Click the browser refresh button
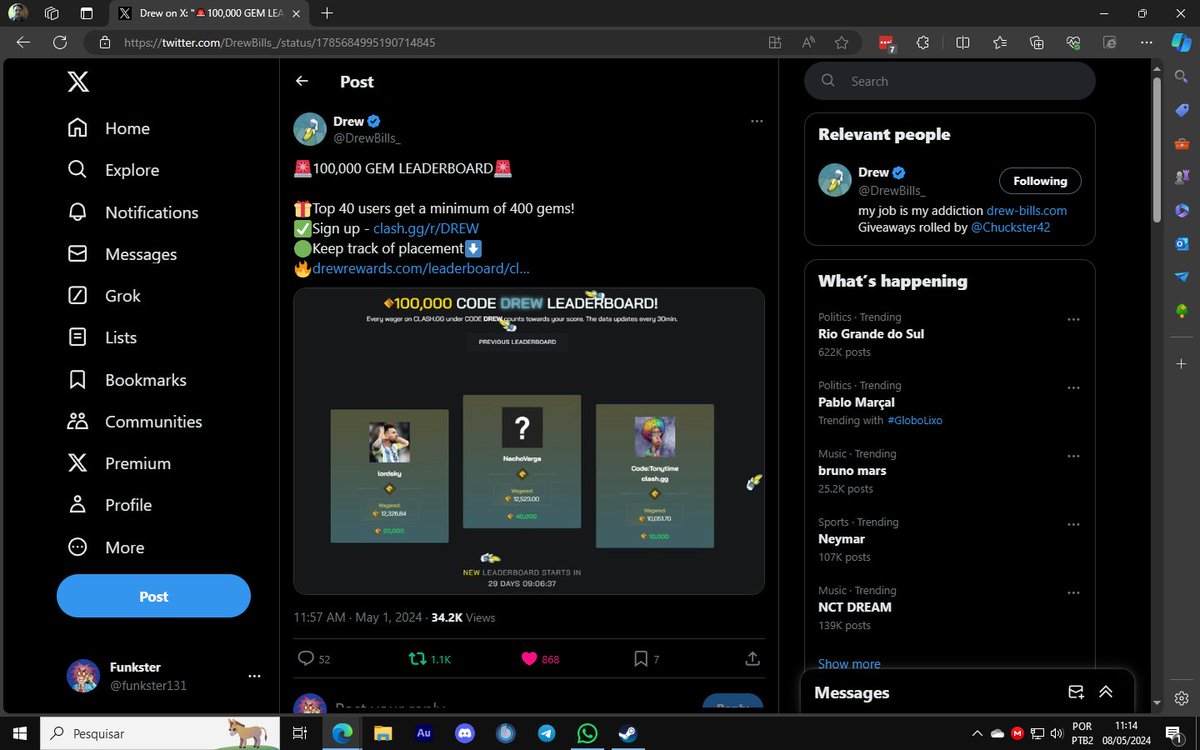This screenshot has height=750, width=1200. coord(60,43)
